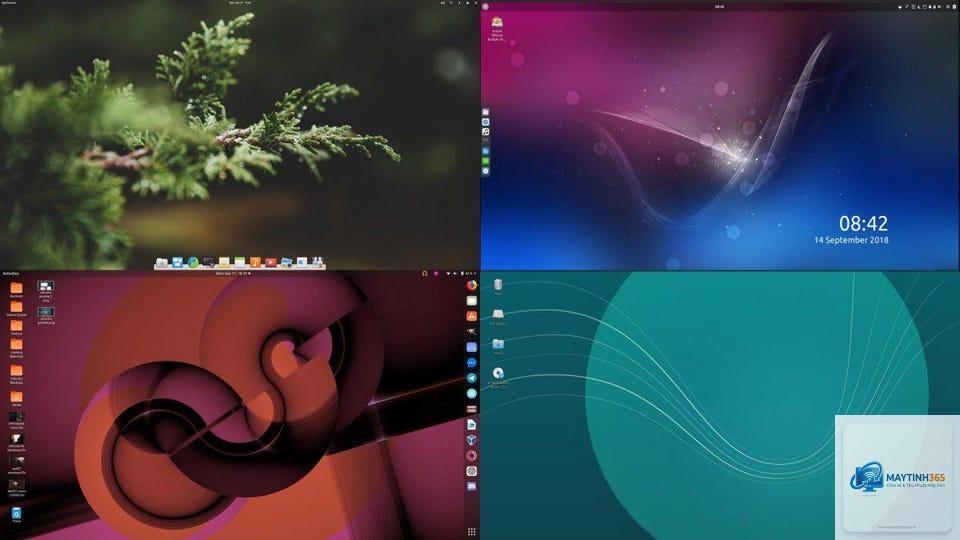Open the blue multitasking grid icon in the Plank dock

(x=178, y=263)
